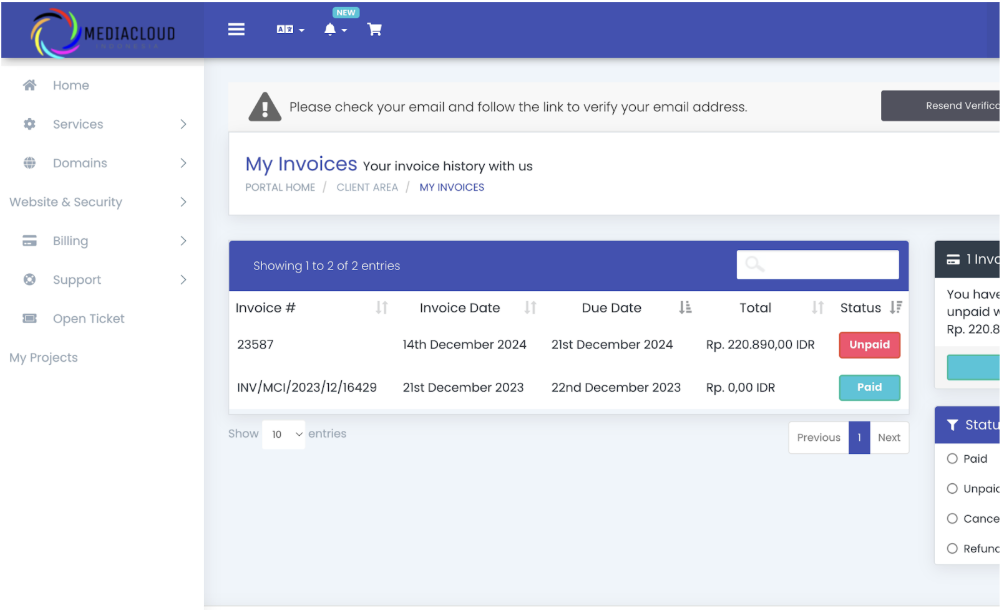Sort invoices by Due Date icon
The width and height of the screenshot is (1004, 610).
(685, 308)
